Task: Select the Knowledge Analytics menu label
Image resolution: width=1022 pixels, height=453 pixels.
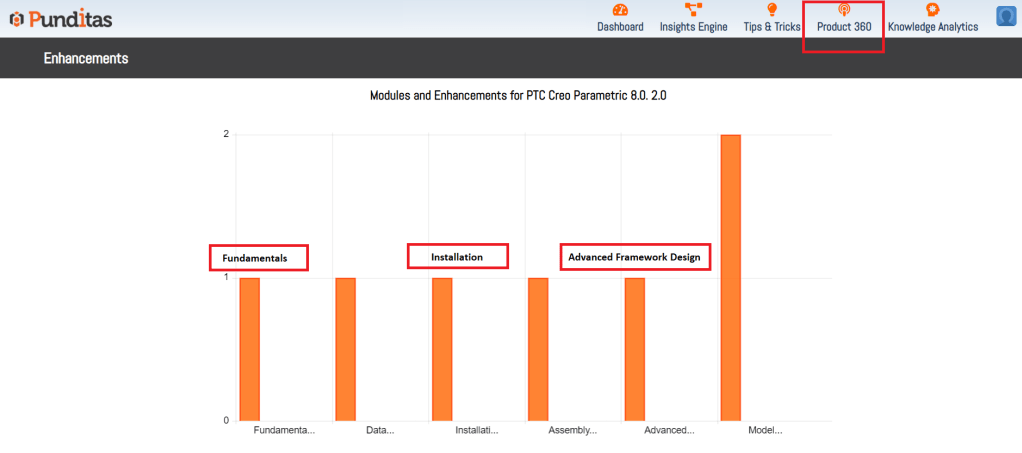Action: click(x=932, y=27)
